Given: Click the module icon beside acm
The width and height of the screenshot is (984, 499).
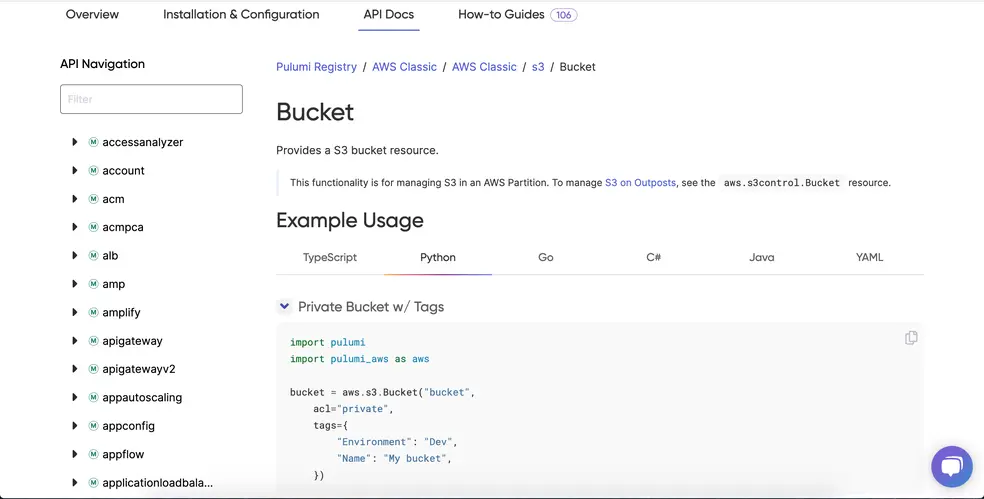Looking at the screenshot, I should 94,198.
